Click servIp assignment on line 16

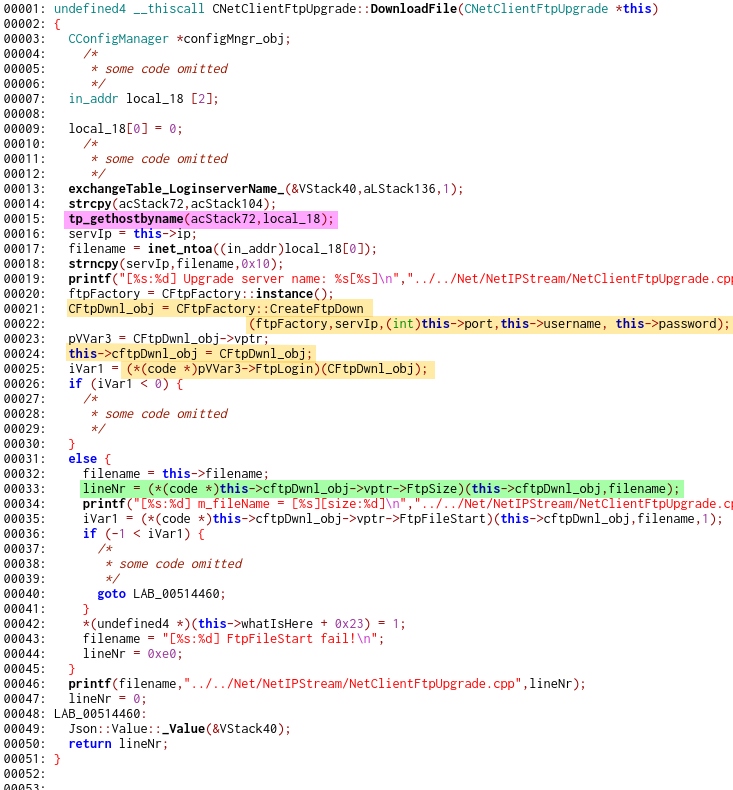132,234
